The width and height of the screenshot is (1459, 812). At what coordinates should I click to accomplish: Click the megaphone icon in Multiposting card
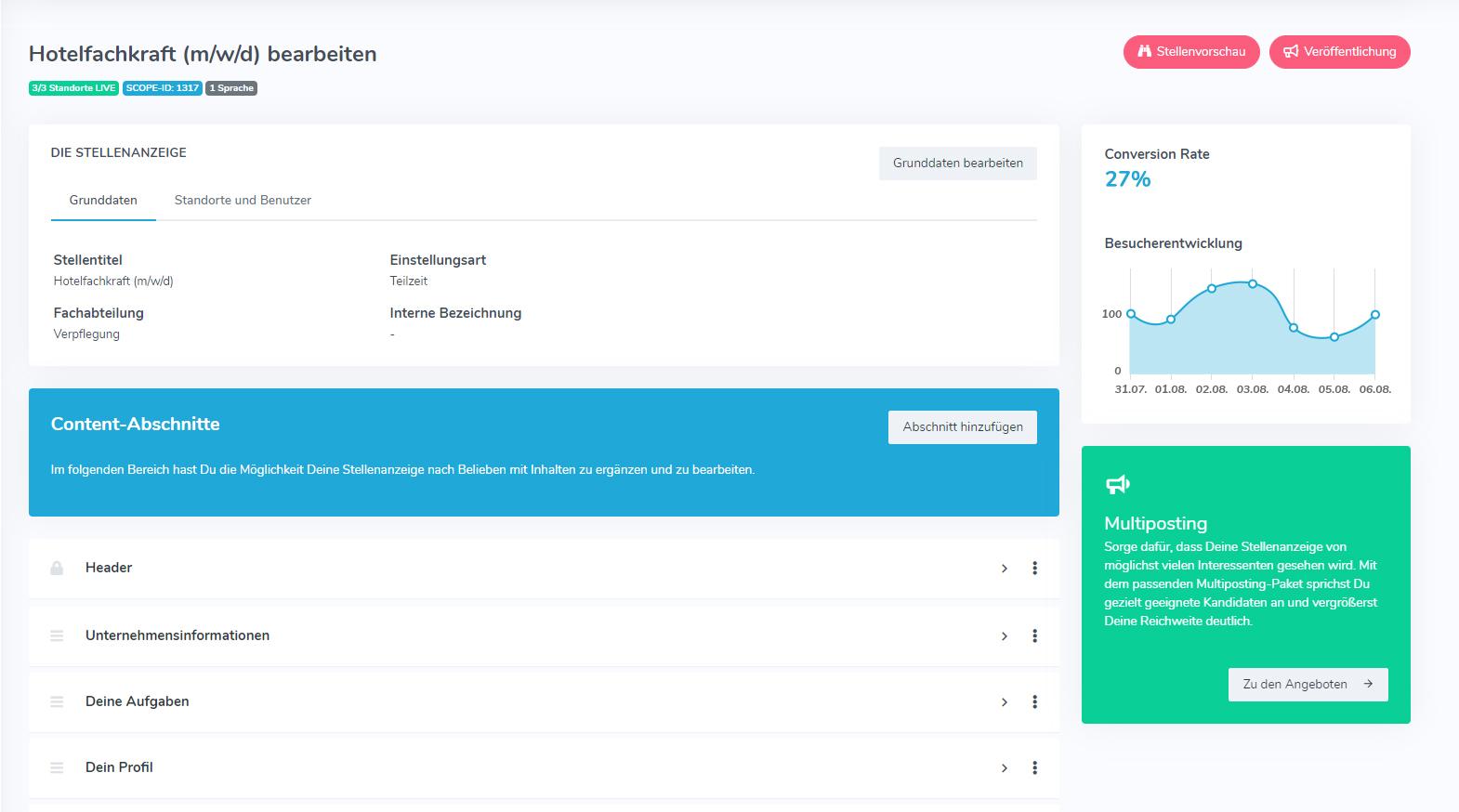point(1117,484)
